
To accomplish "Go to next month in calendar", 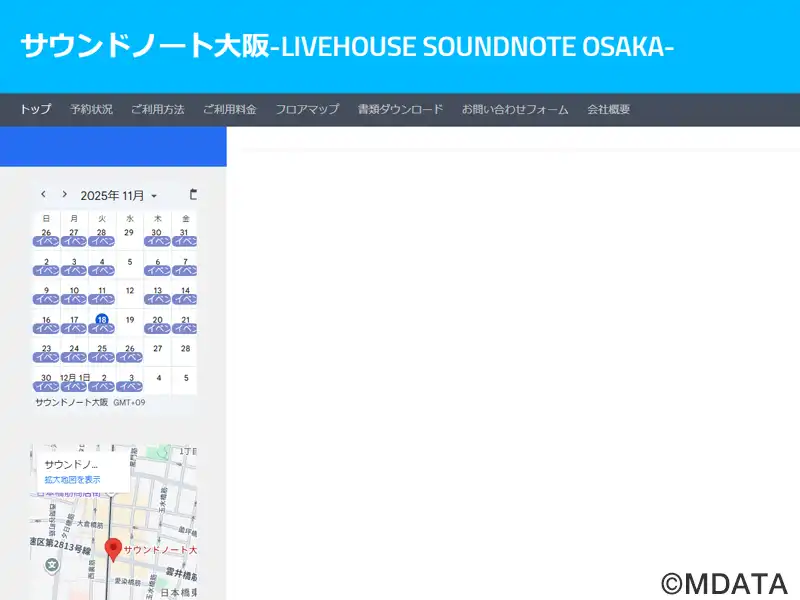I will click(65, 194).
